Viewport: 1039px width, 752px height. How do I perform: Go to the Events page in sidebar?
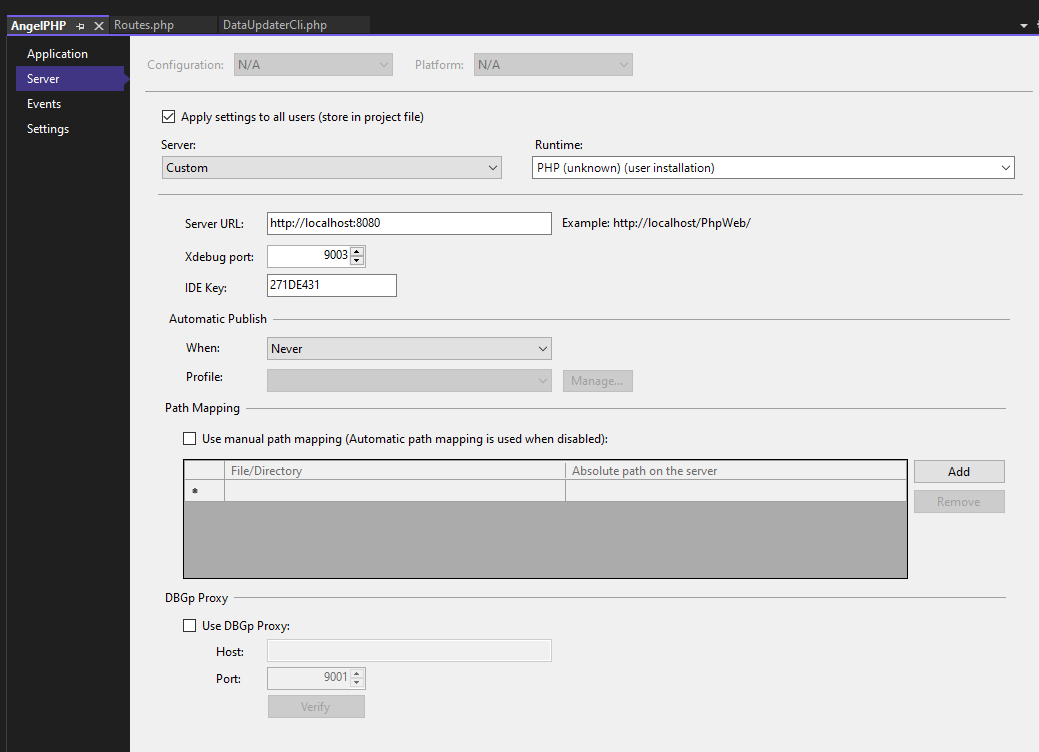pyautogui.click(x=44, y=104)
